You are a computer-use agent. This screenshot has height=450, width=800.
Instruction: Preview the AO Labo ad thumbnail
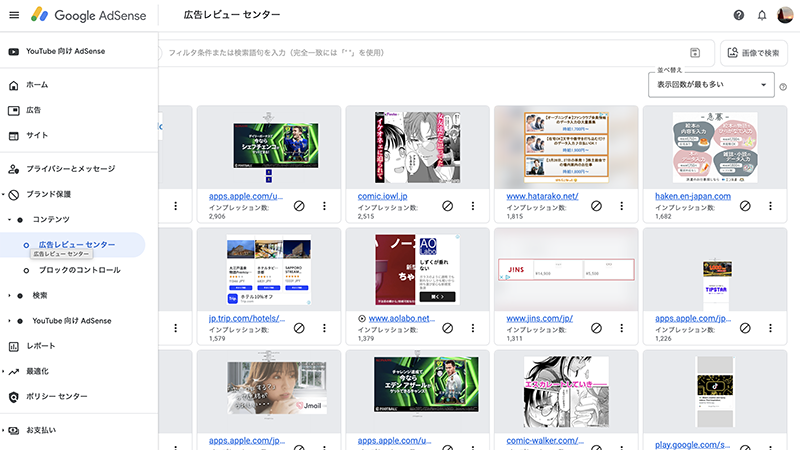coord(417,270)
